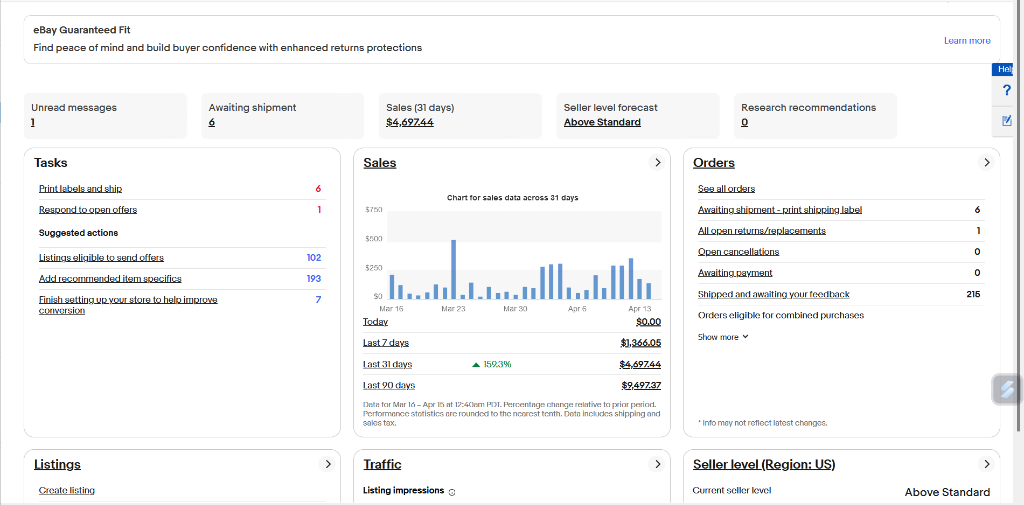Open Above Standard seller level forecast
1024x505 pixels.
[x=602, y=122]
